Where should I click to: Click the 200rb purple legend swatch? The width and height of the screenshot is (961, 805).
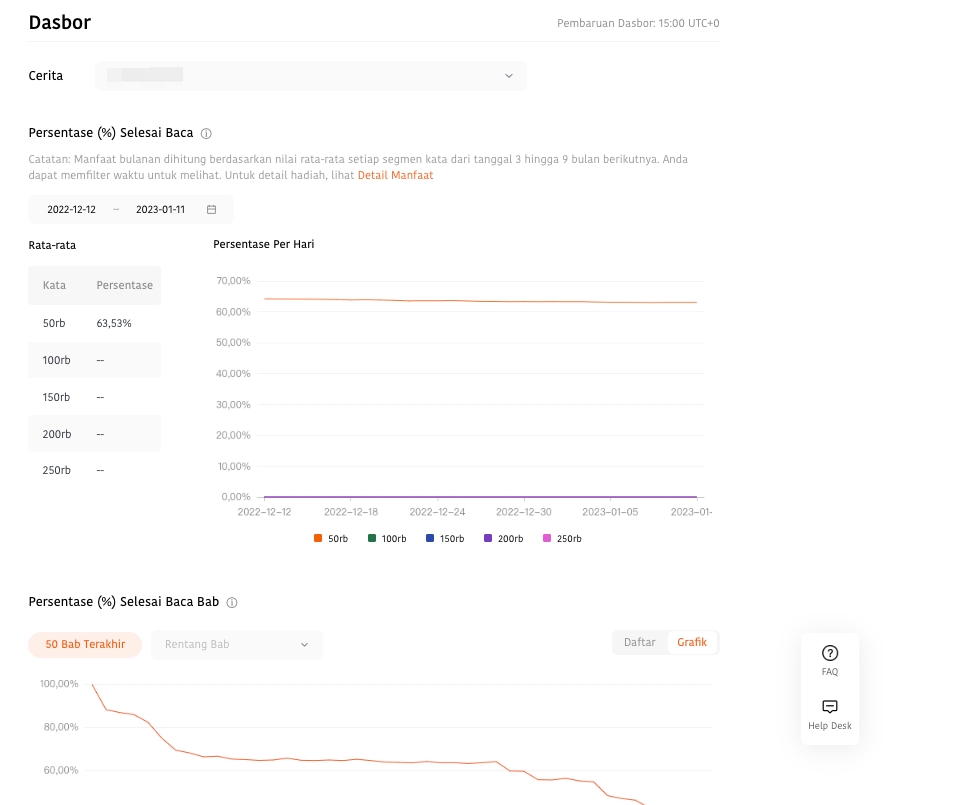[488, 539]
